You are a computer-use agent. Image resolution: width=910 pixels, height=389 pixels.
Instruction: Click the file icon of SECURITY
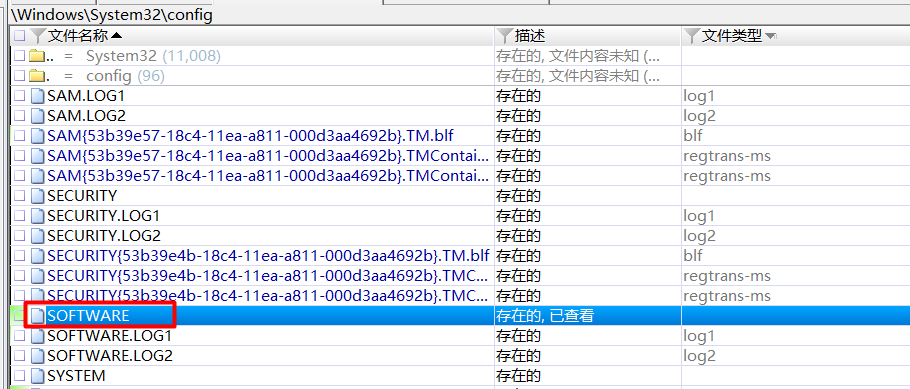(x=38, y=196)
